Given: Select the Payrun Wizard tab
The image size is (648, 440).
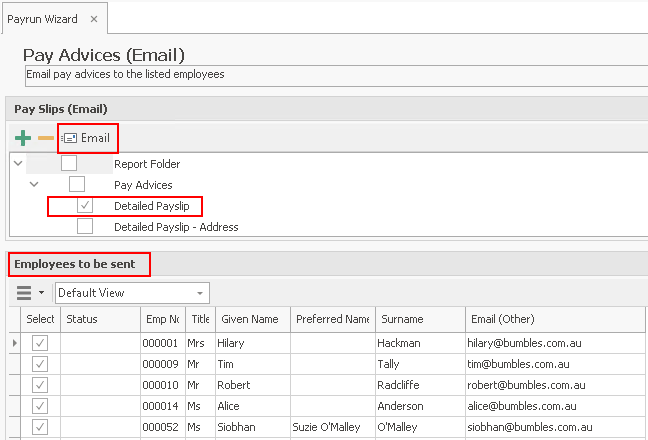Looking at the screenshot, I should click(42, 19).
